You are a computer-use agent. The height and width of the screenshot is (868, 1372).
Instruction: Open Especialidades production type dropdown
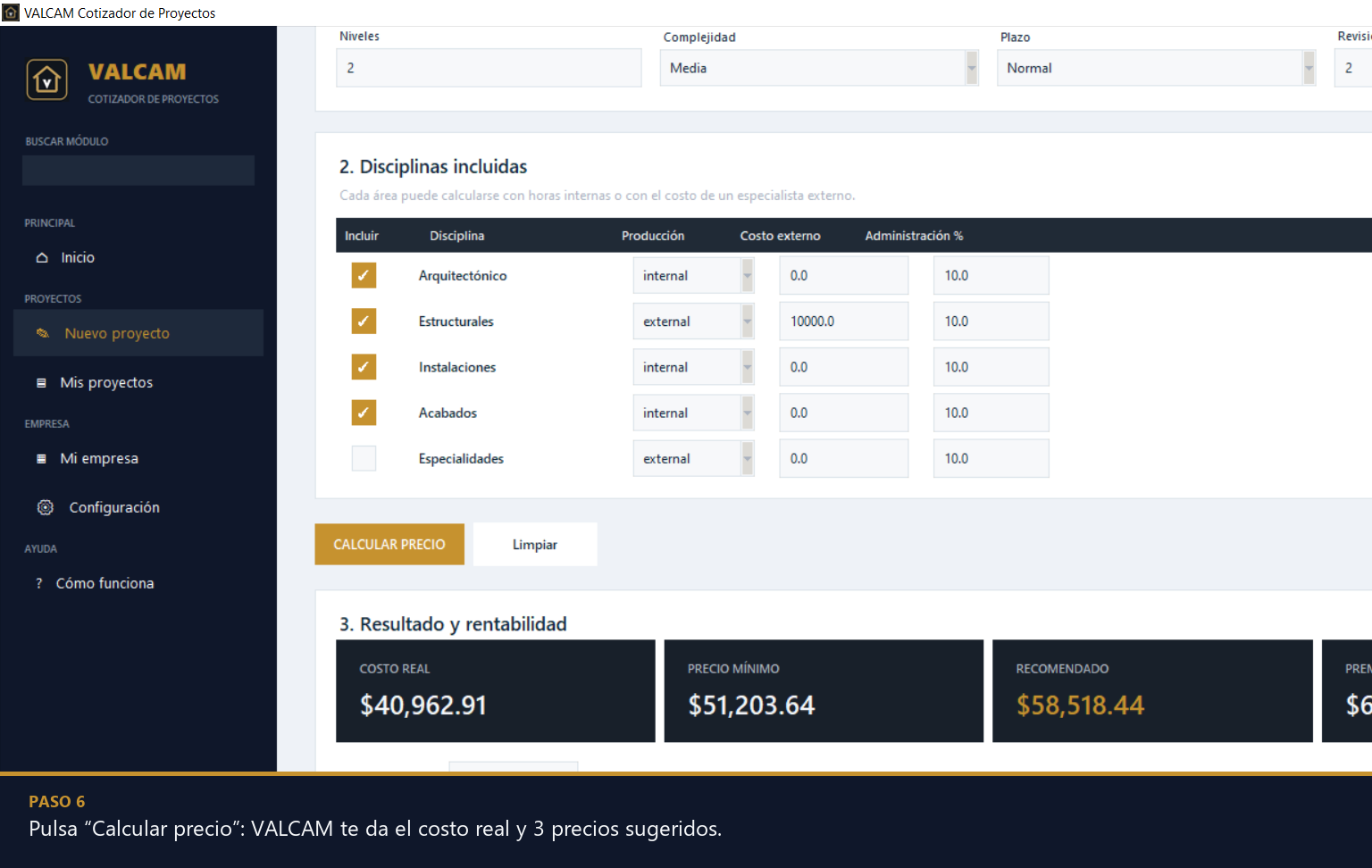coord(693,458)
